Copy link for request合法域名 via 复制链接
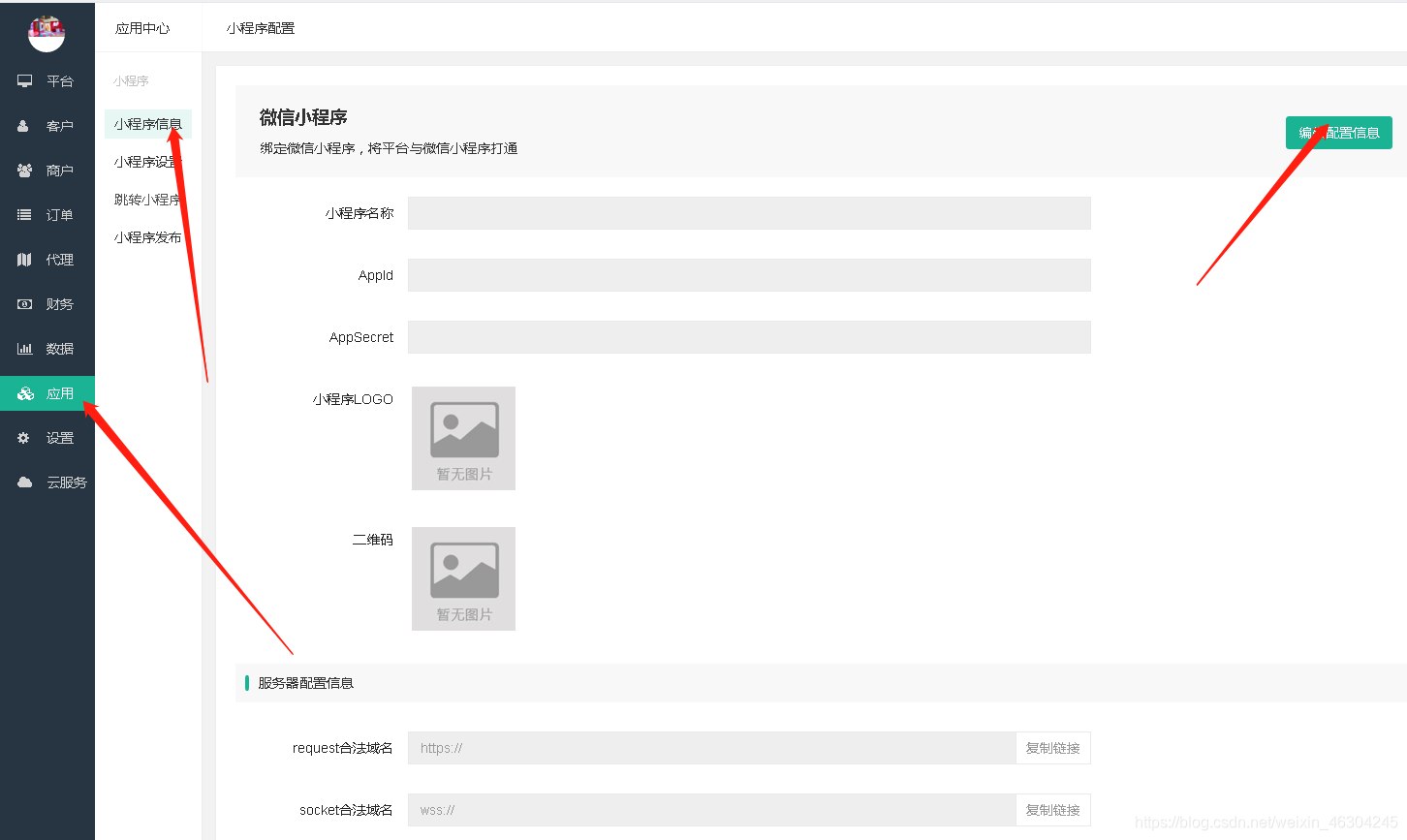The width and height of the screenshot is (1407, 840). [1053, 748]
